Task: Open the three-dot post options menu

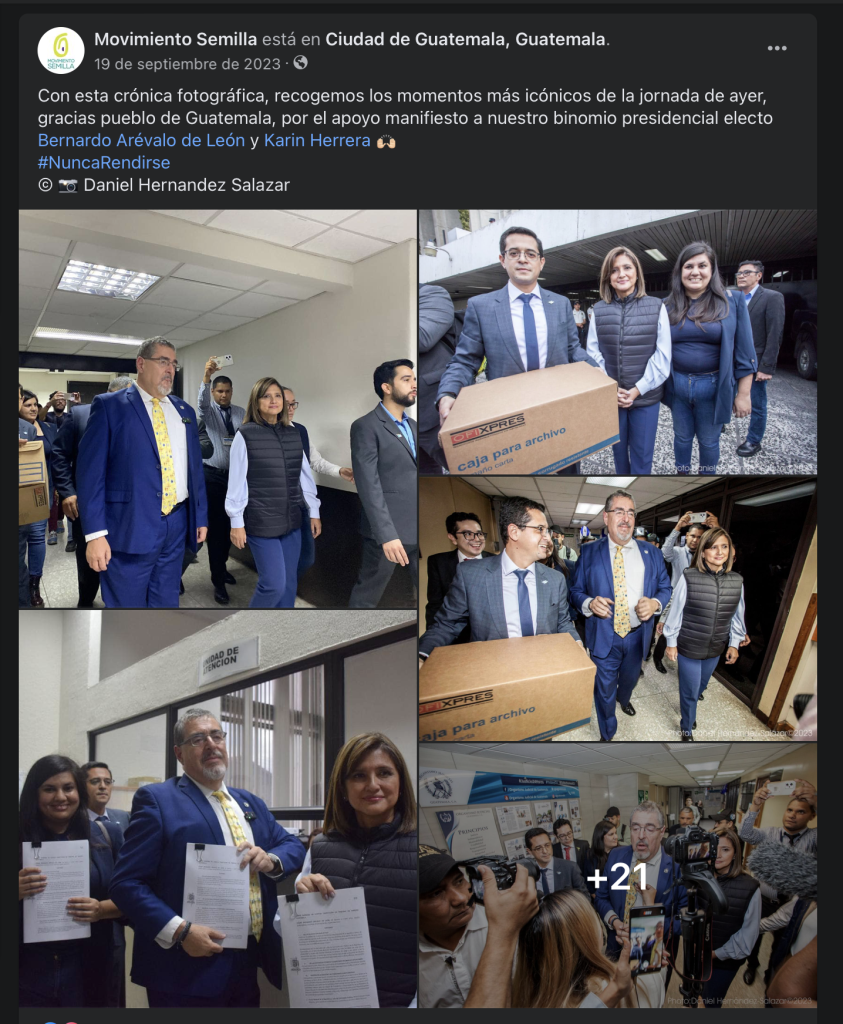Action: click(x=776, y=48)
